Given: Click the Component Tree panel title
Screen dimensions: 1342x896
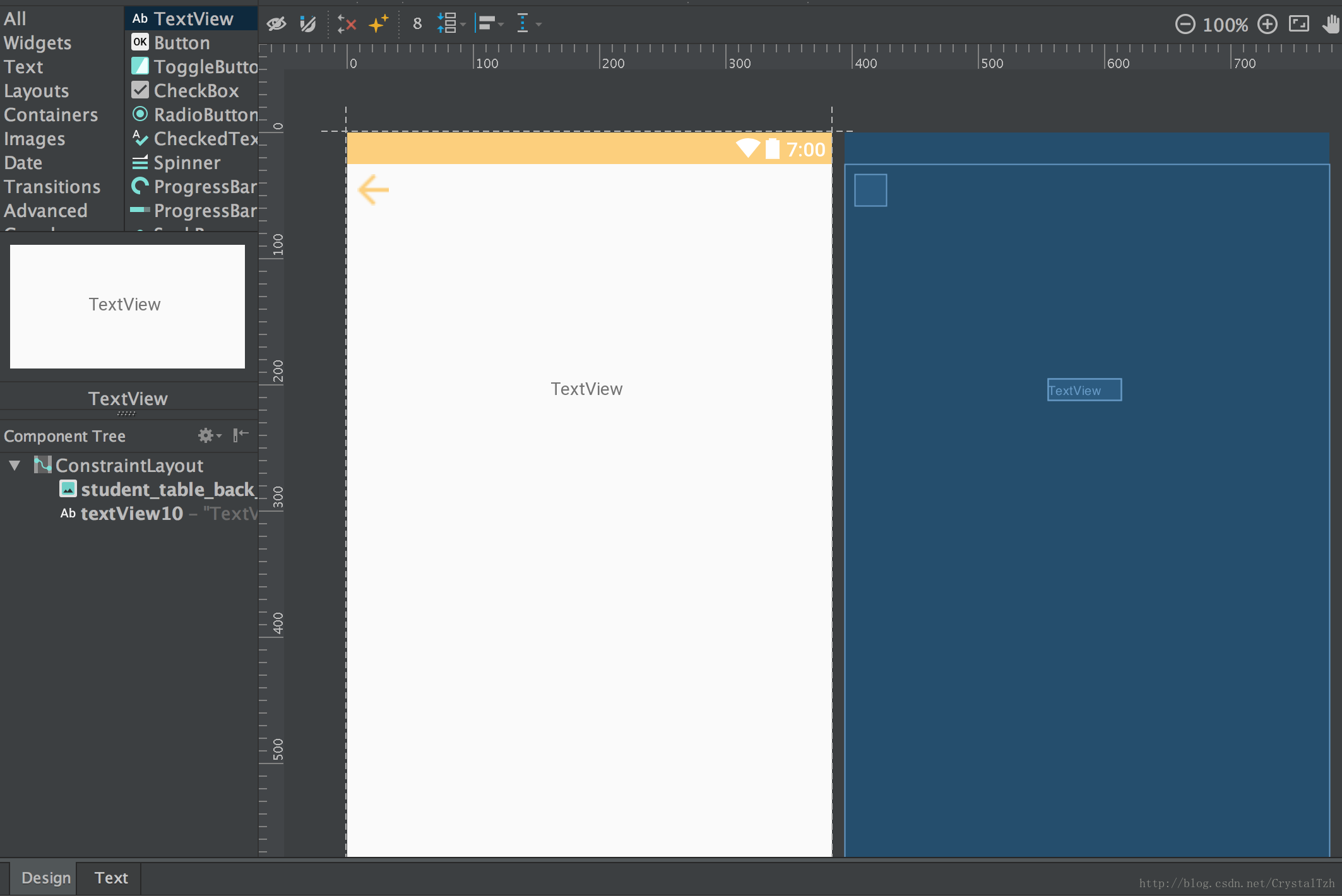Looking at the screenshot, I should click(64, 436).
